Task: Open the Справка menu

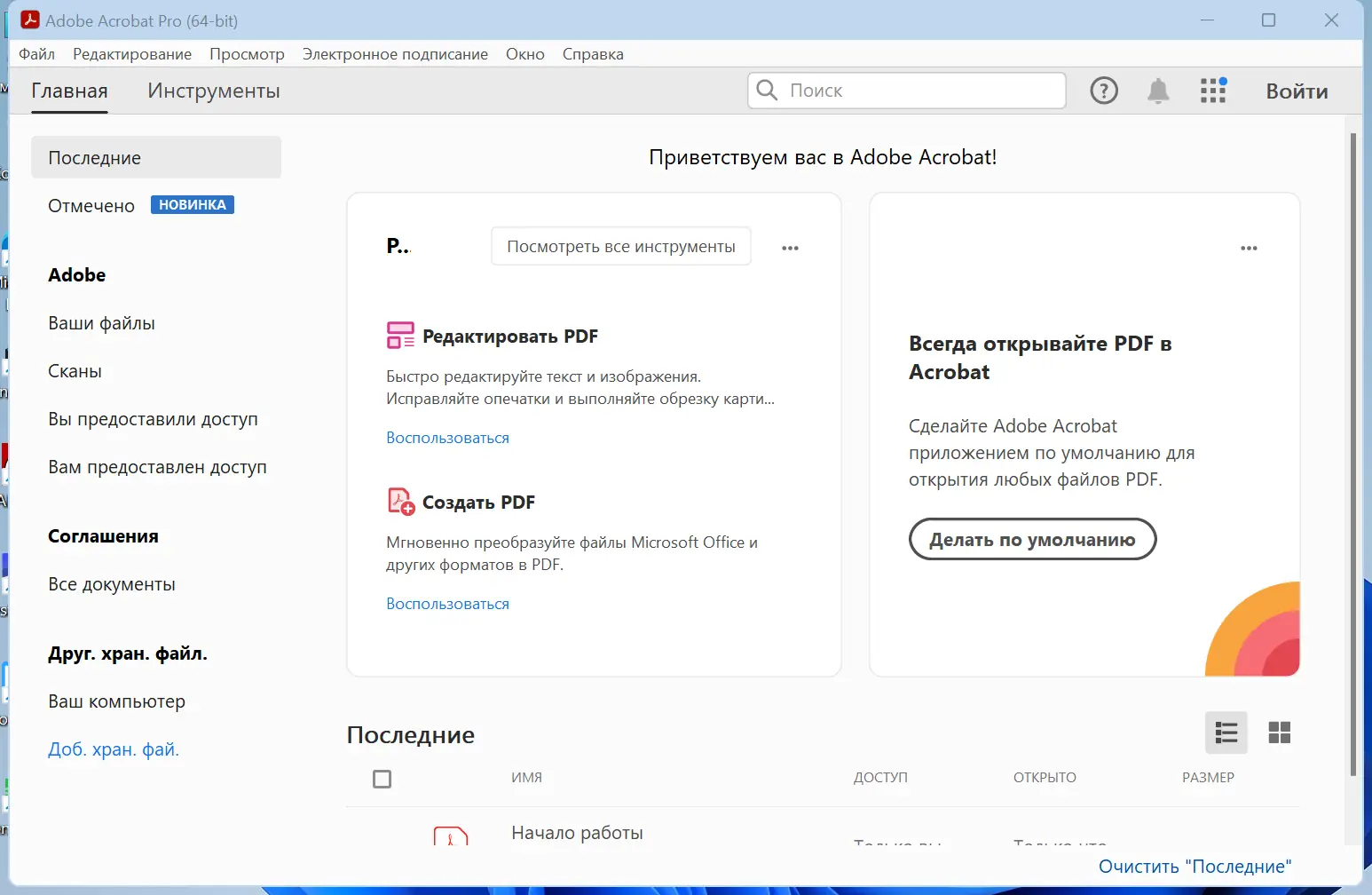Action: [x=593, y=54]
